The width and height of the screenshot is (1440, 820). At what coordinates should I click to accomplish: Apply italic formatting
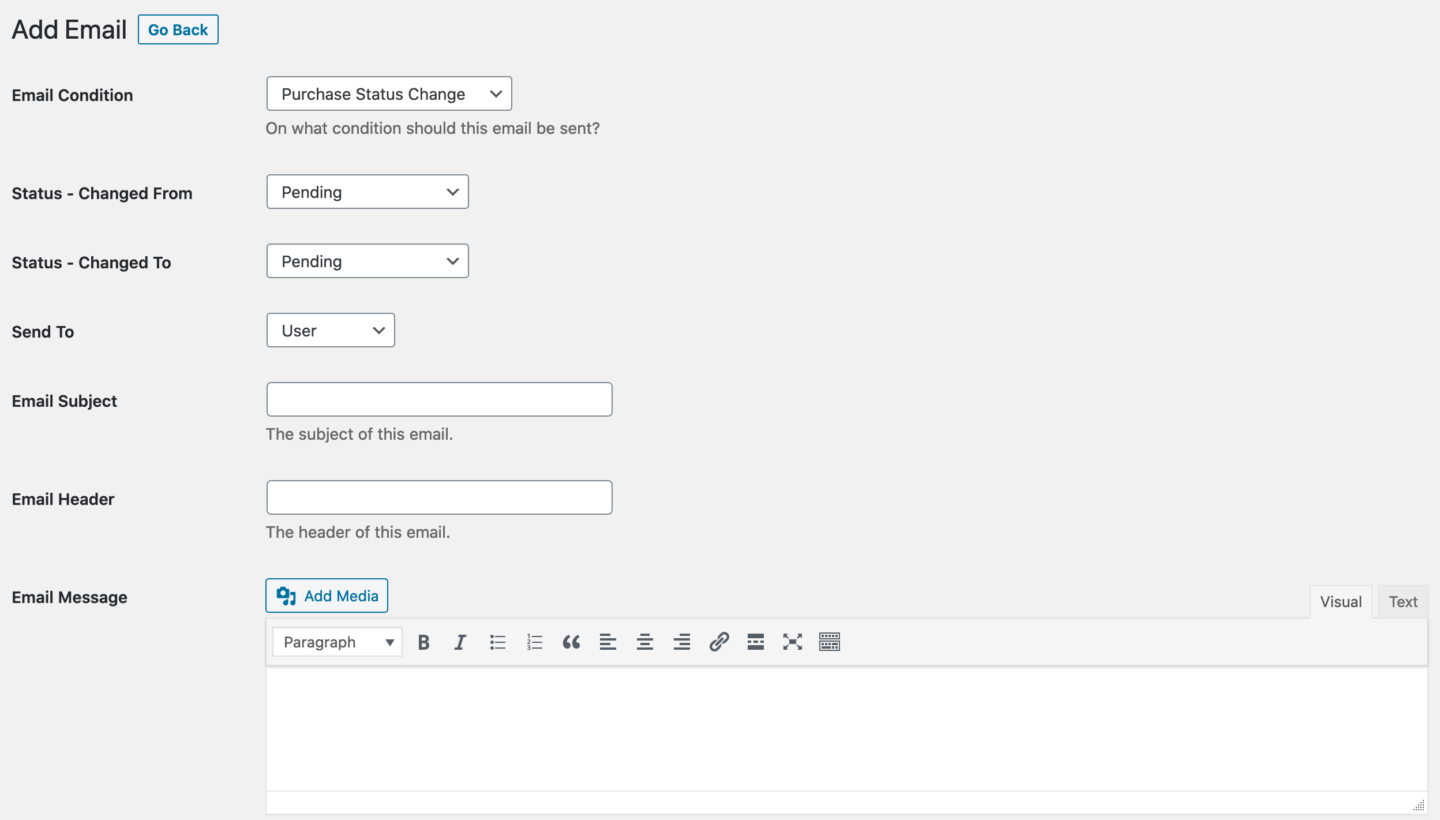pyautogui.click(x=460, y=641)
